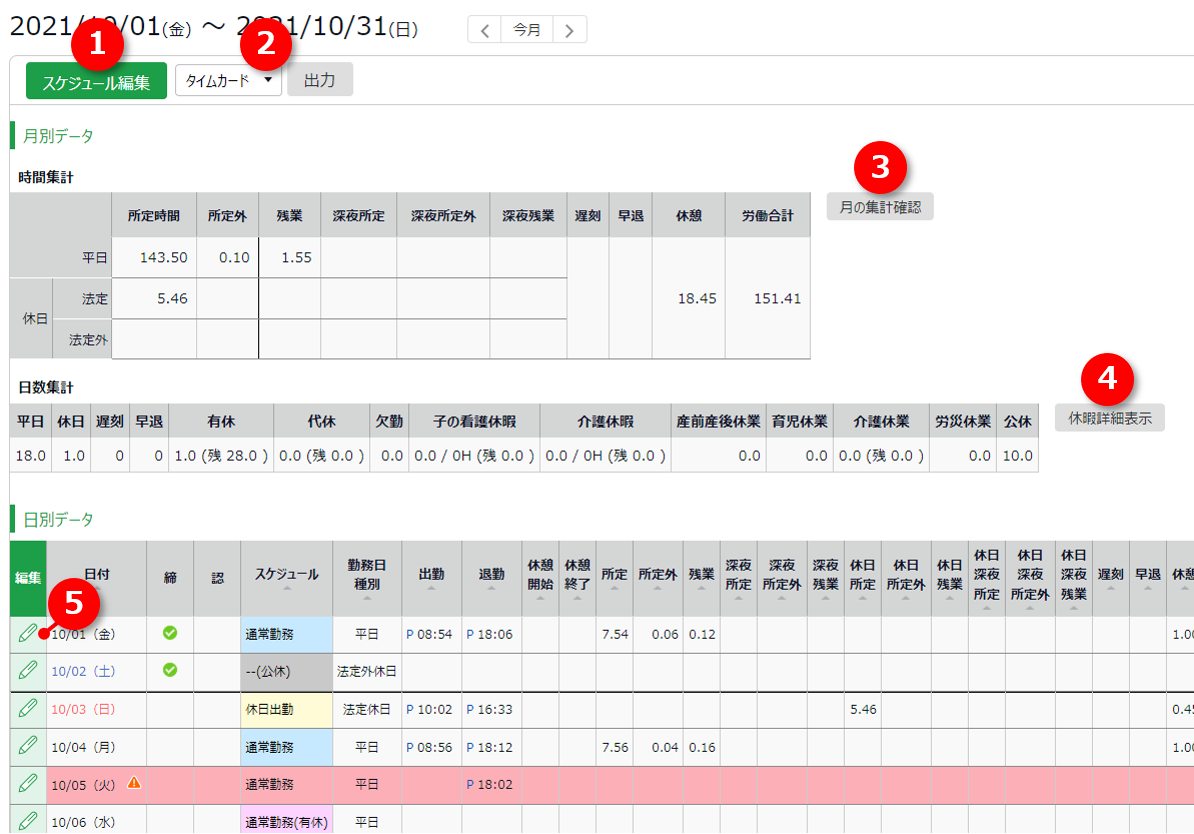The width and height of the screenshot is (1194, 834).
Task: Jump to 今月 current month
Action: 527,30
